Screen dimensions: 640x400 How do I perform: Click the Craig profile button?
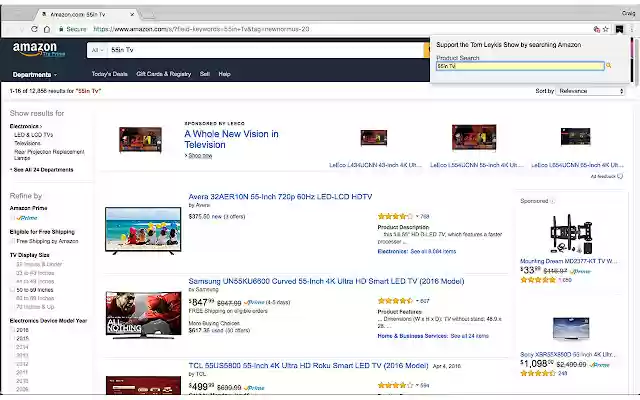(629, 13)
